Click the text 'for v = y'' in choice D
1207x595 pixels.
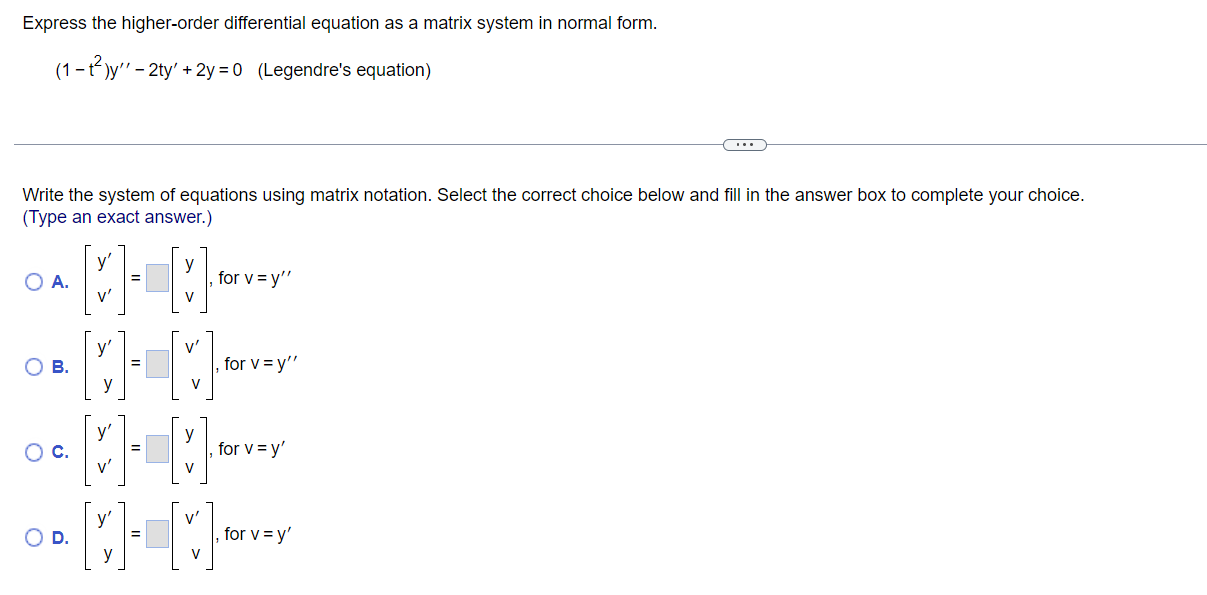(255, 534)
